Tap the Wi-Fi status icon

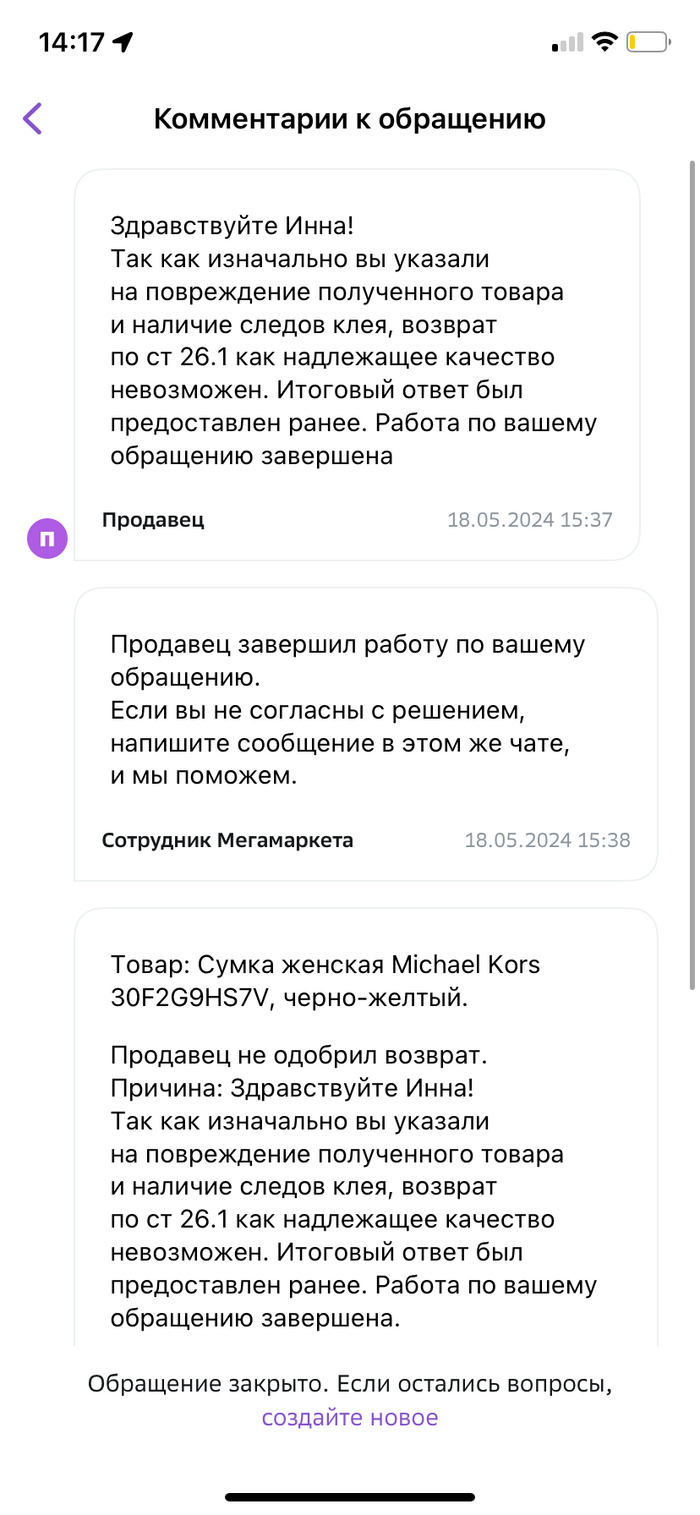pos(604,42)
